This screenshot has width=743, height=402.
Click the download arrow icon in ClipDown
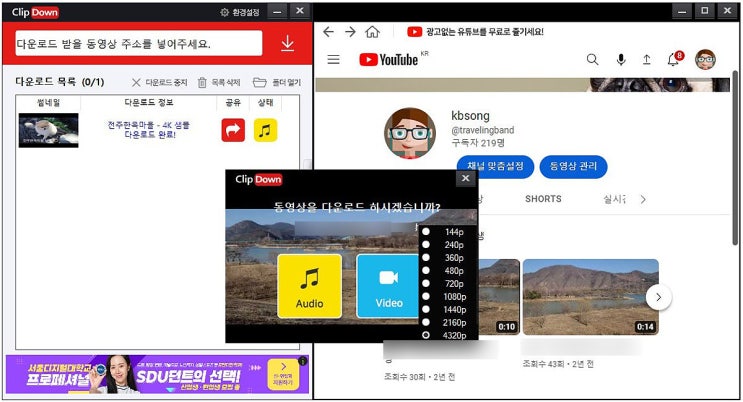[287, 44]
